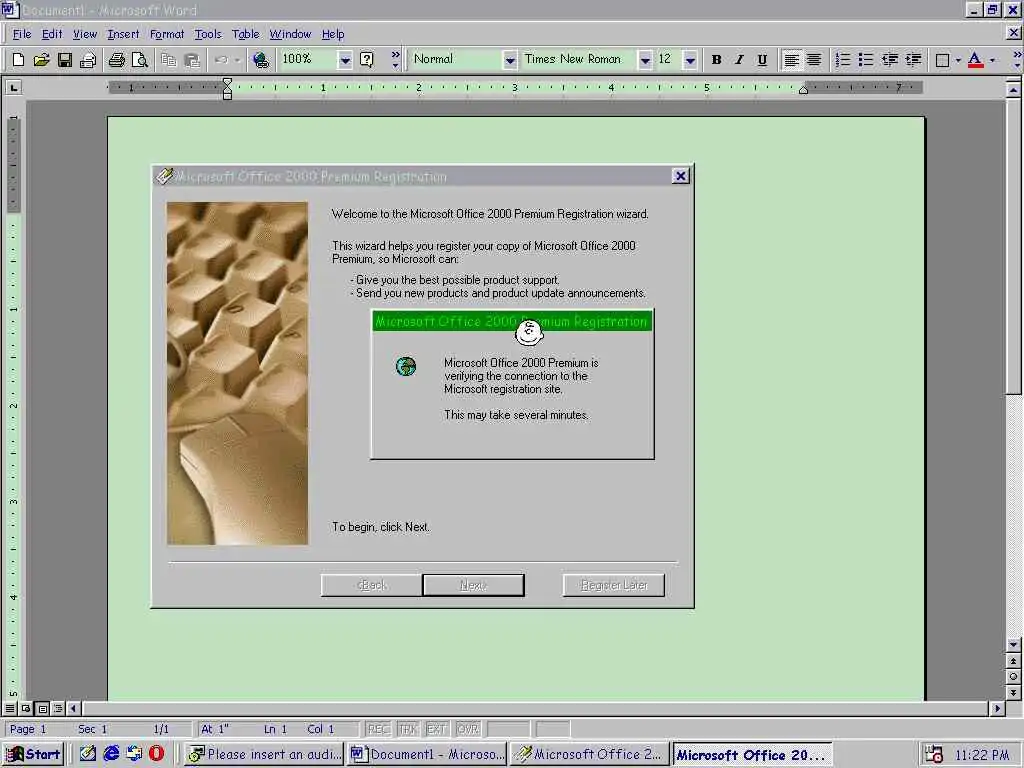Toggle Bold formatting
Screen dimensions: 1024x768
(x=716, y=60)
